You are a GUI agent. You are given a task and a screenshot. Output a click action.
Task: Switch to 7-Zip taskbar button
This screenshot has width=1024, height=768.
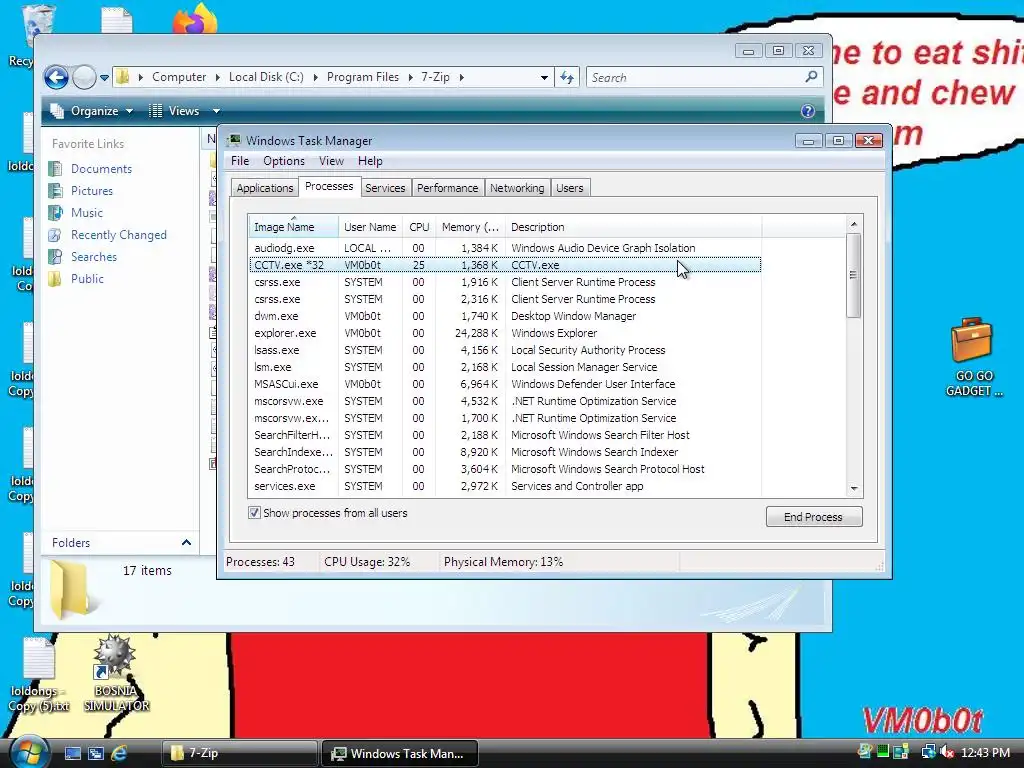(239, 754)
